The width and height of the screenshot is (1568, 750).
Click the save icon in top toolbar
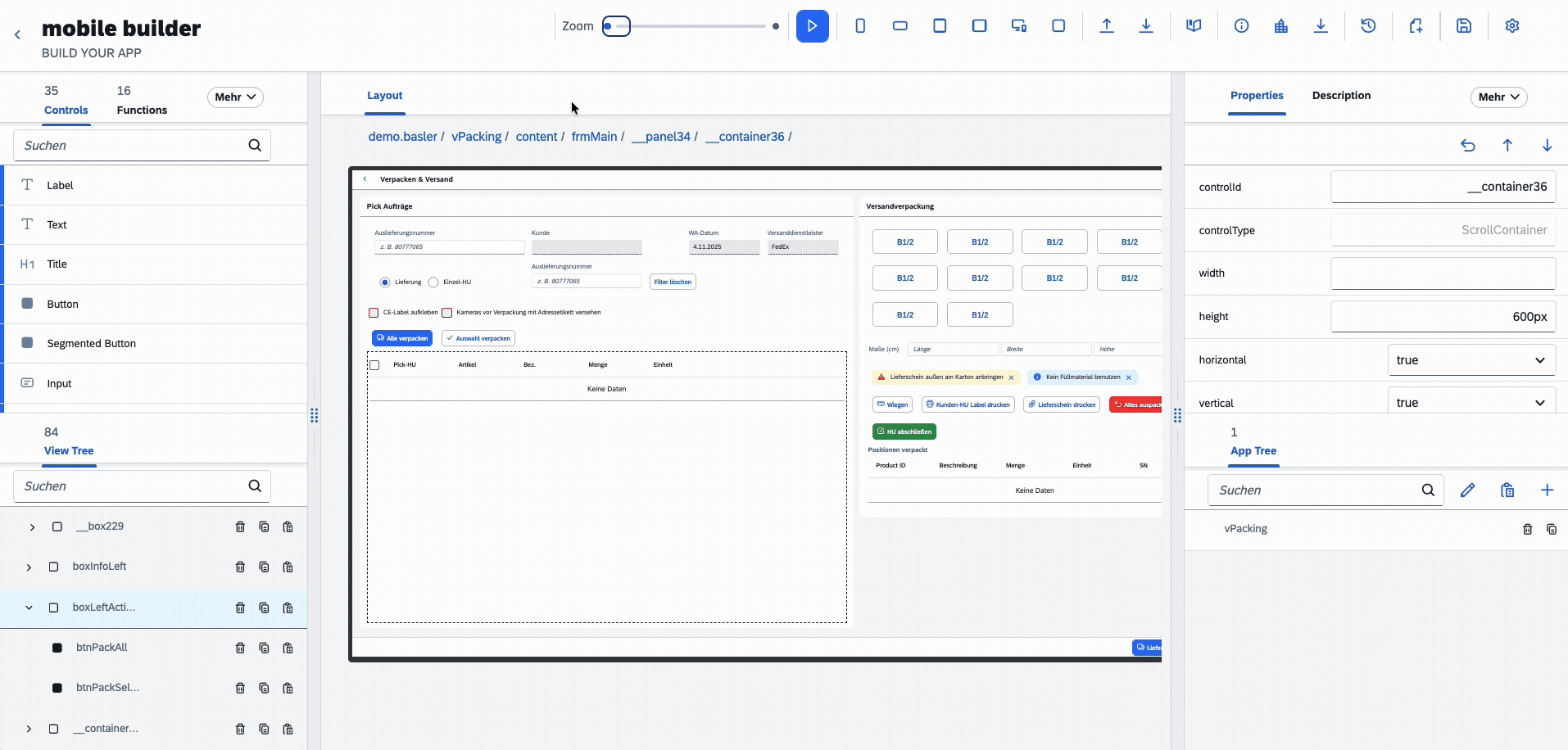[1464, 26]
